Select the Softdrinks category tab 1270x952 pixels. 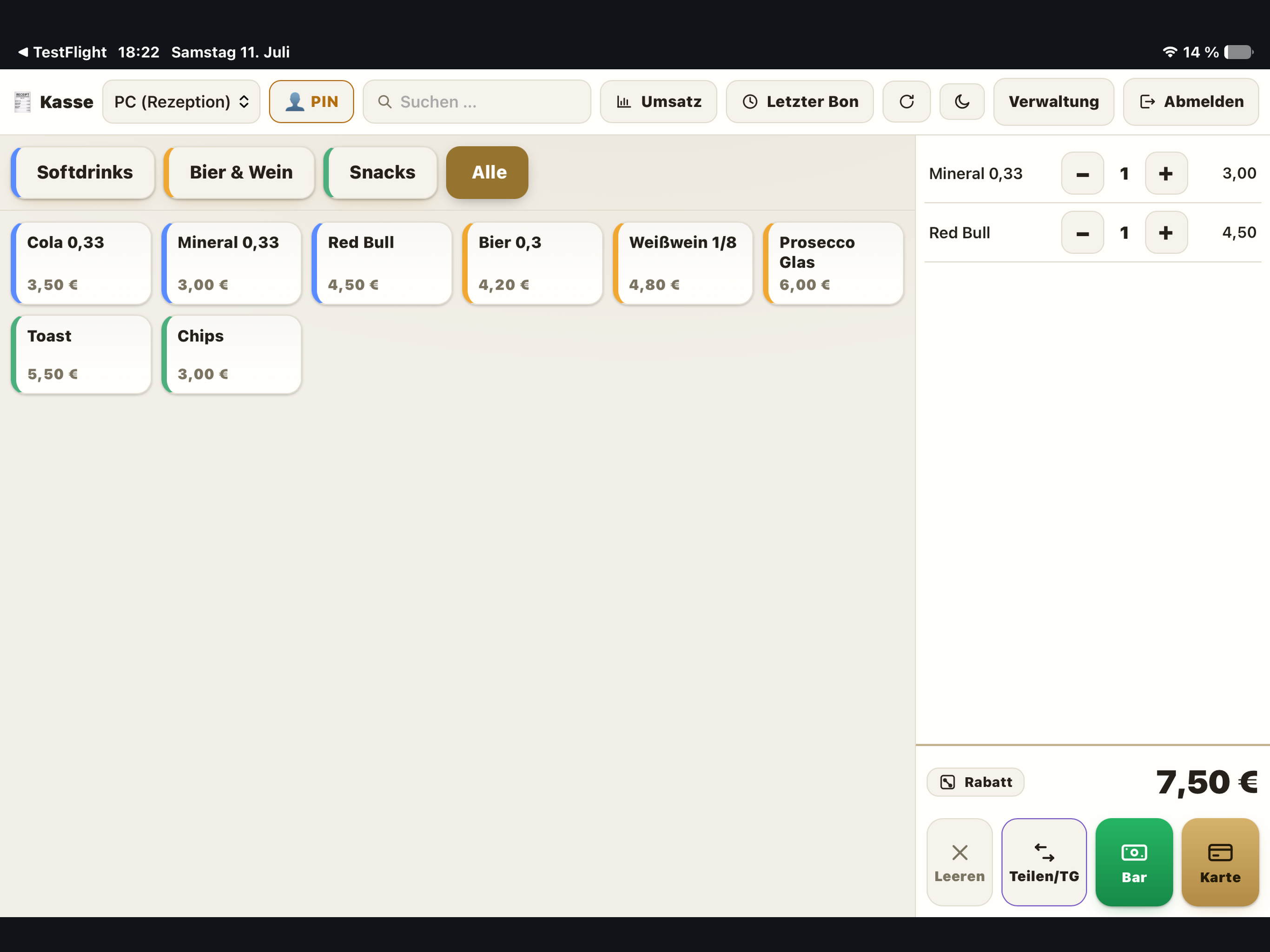pos(83,172)
